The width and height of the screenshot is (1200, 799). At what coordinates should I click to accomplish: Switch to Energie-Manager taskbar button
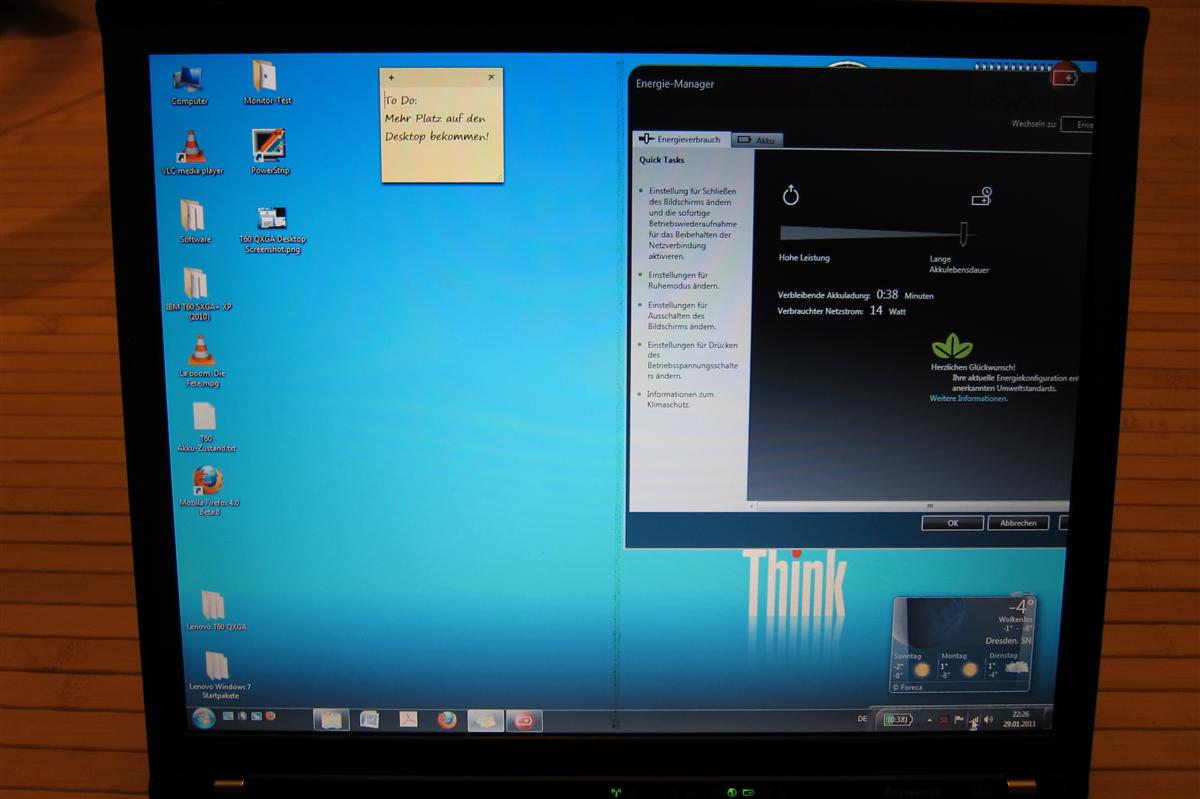pyautogui.click(x=524, y=719)
